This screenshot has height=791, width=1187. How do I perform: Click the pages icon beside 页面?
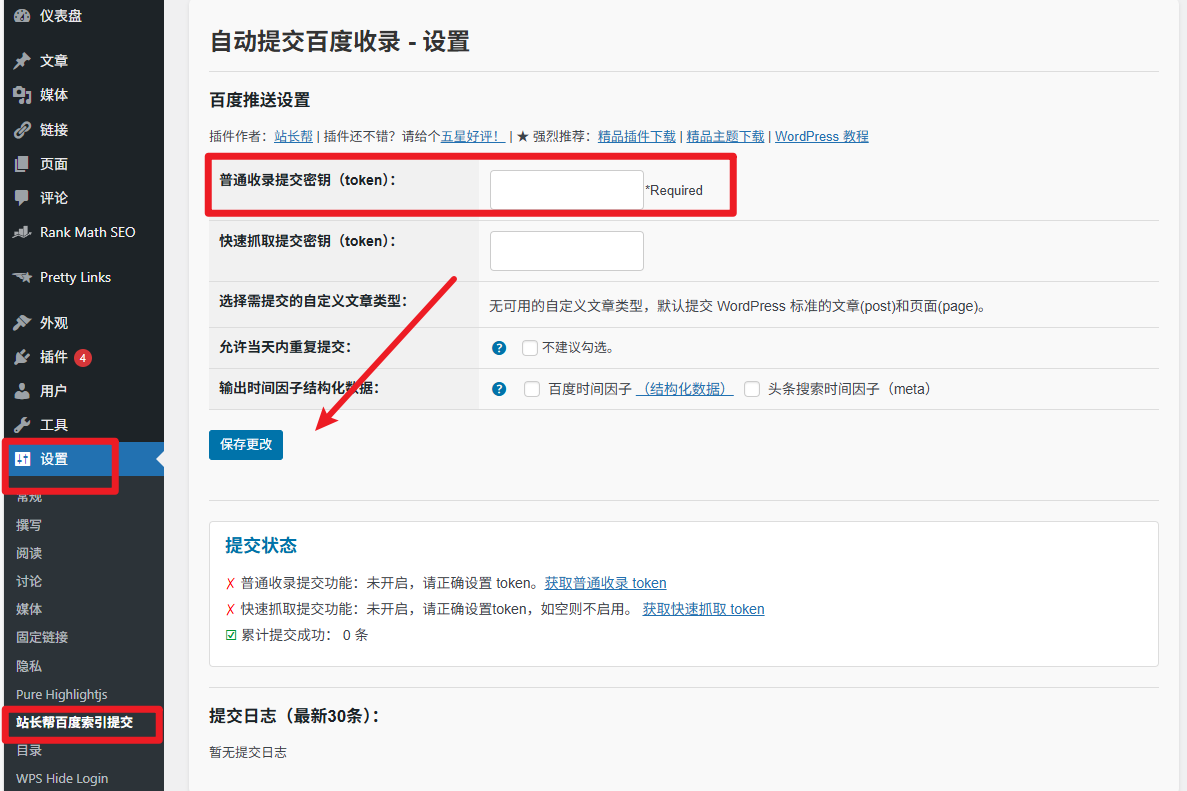(22, 163)
